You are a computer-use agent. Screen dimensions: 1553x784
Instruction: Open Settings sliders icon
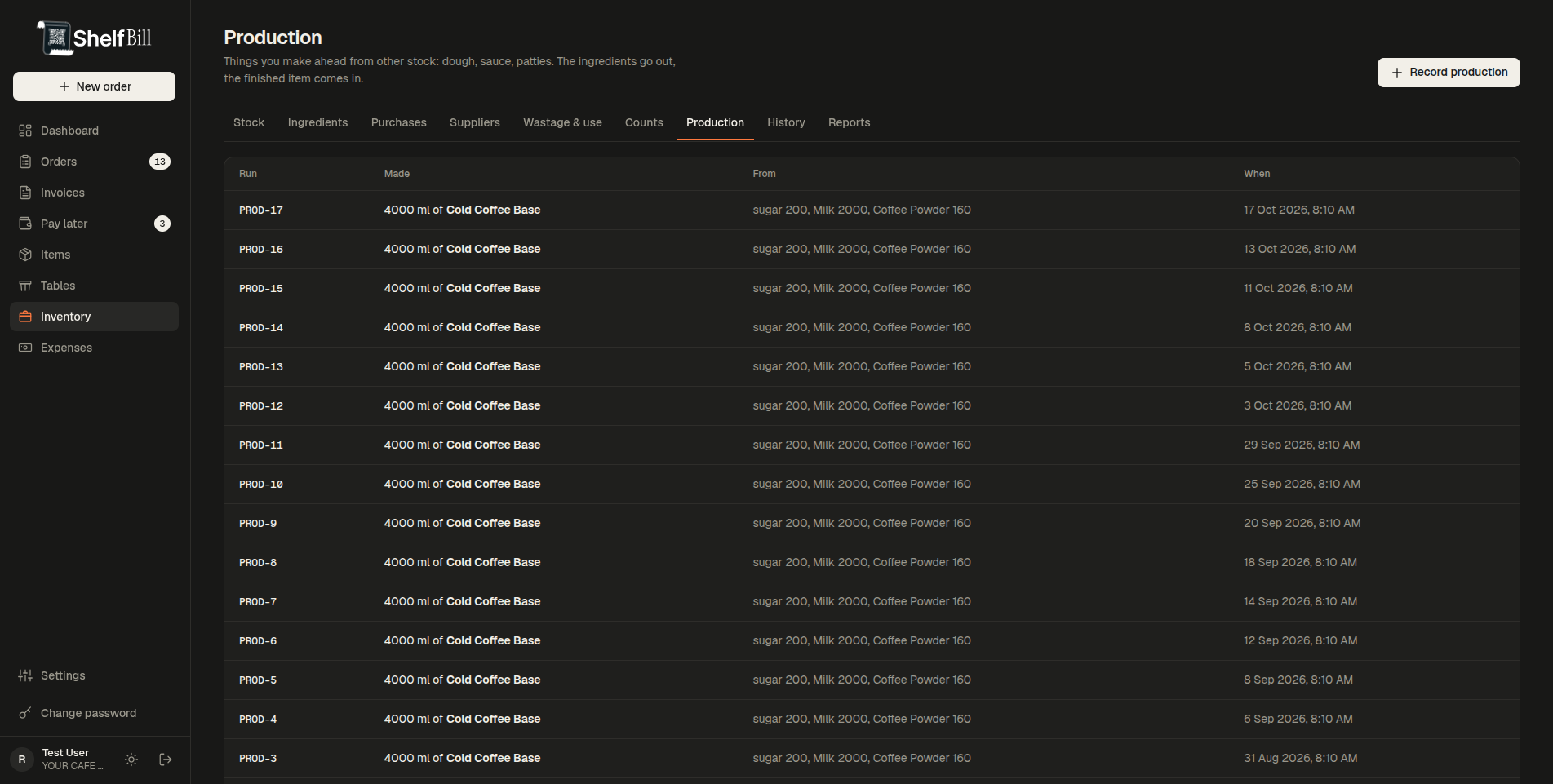coord(25,675)
